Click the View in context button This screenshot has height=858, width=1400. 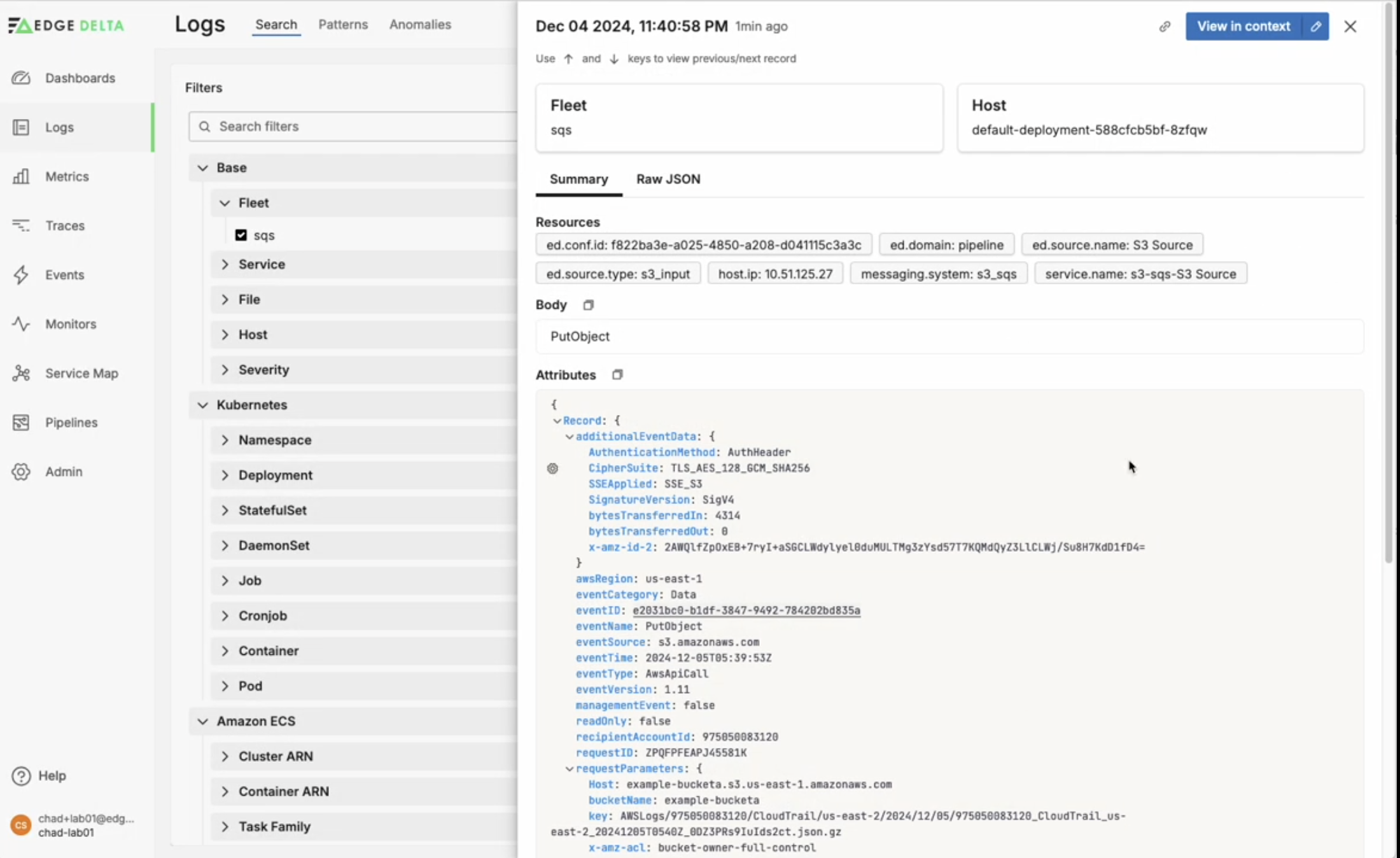point(1243,27)
